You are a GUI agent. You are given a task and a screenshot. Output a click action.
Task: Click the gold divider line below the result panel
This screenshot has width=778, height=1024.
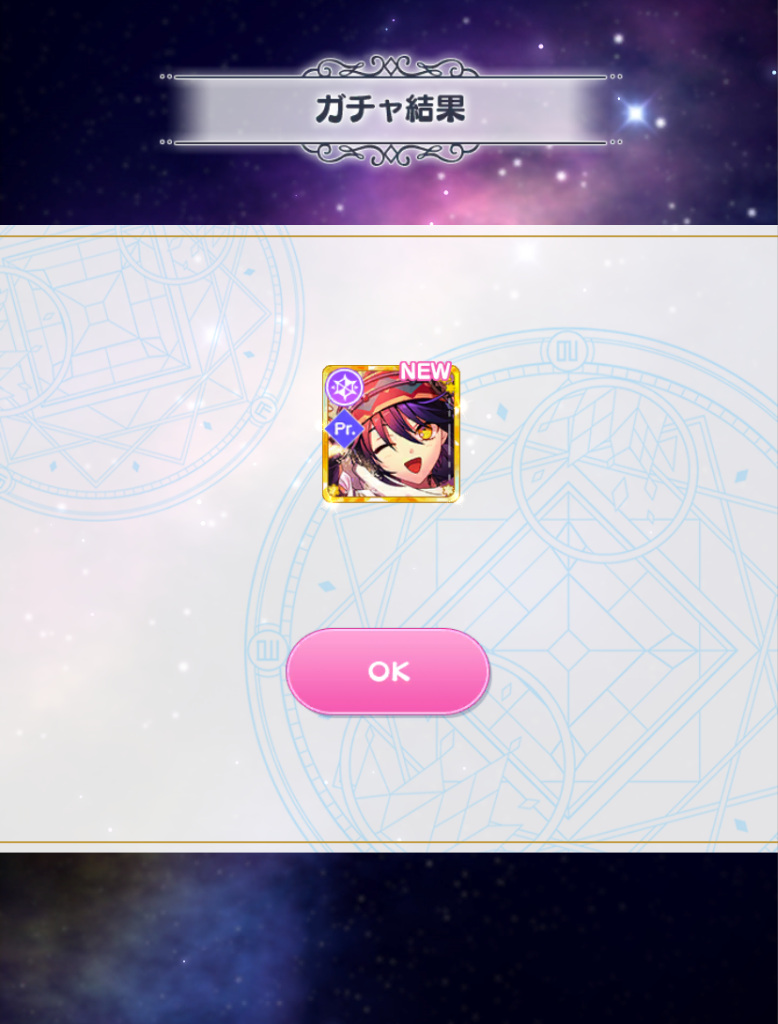389,842
